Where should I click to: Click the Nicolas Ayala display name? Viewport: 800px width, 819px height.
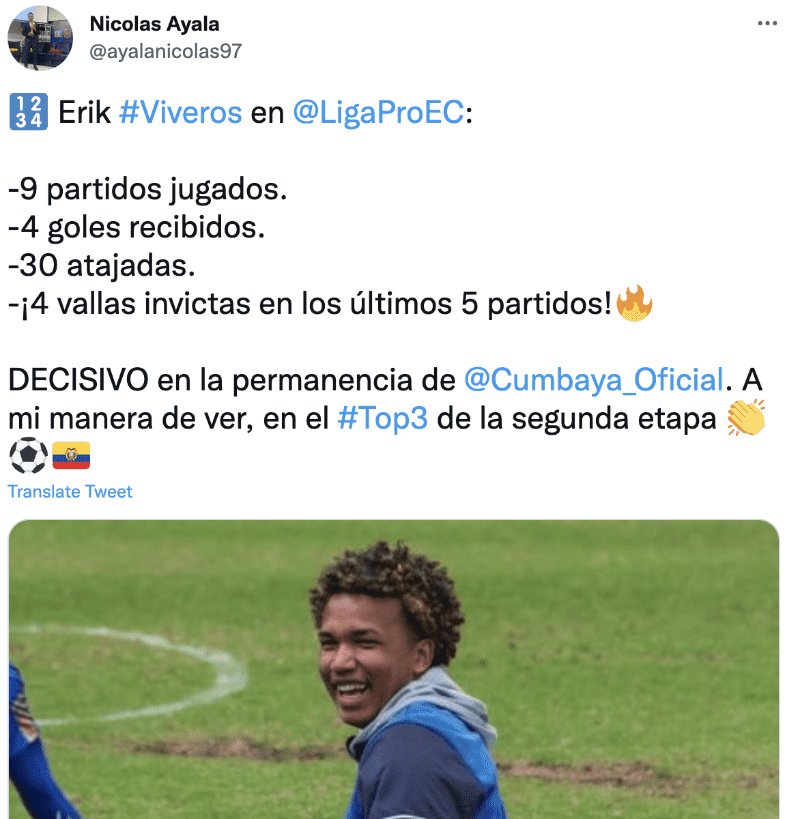coord(155,24)
